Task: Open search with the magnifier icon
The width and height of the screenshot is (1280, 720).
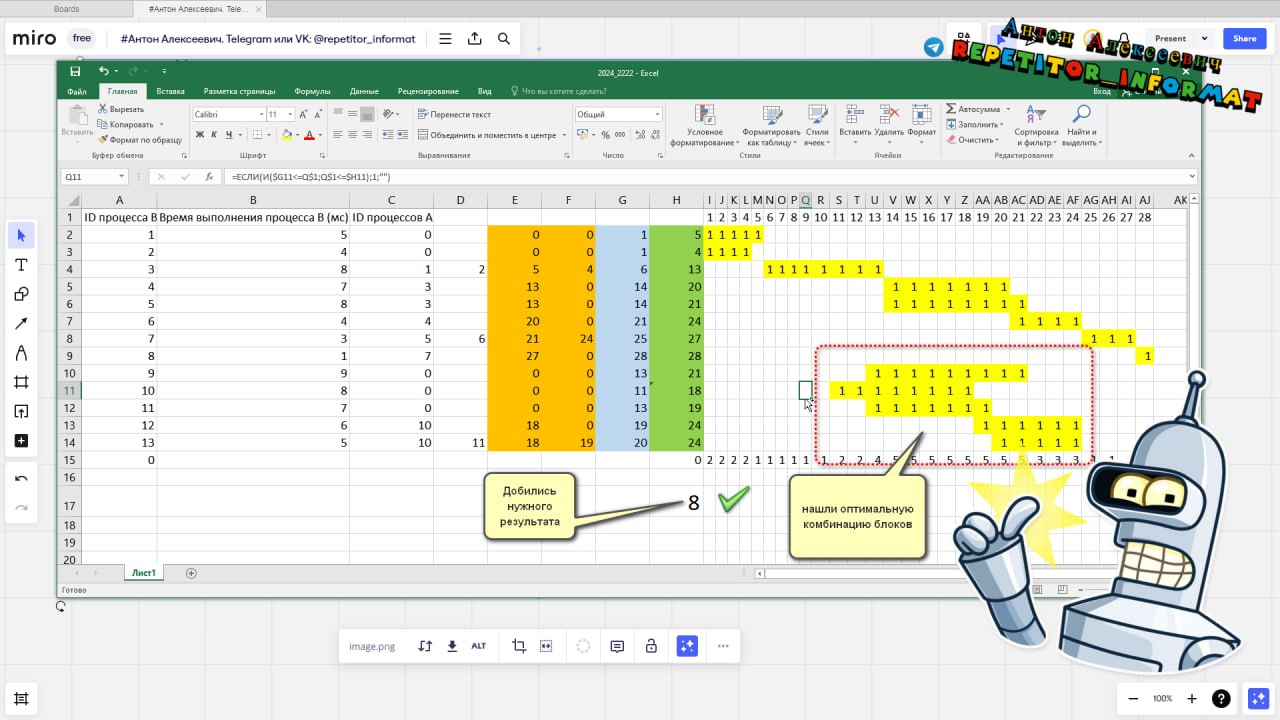Action: coord(504,39)
